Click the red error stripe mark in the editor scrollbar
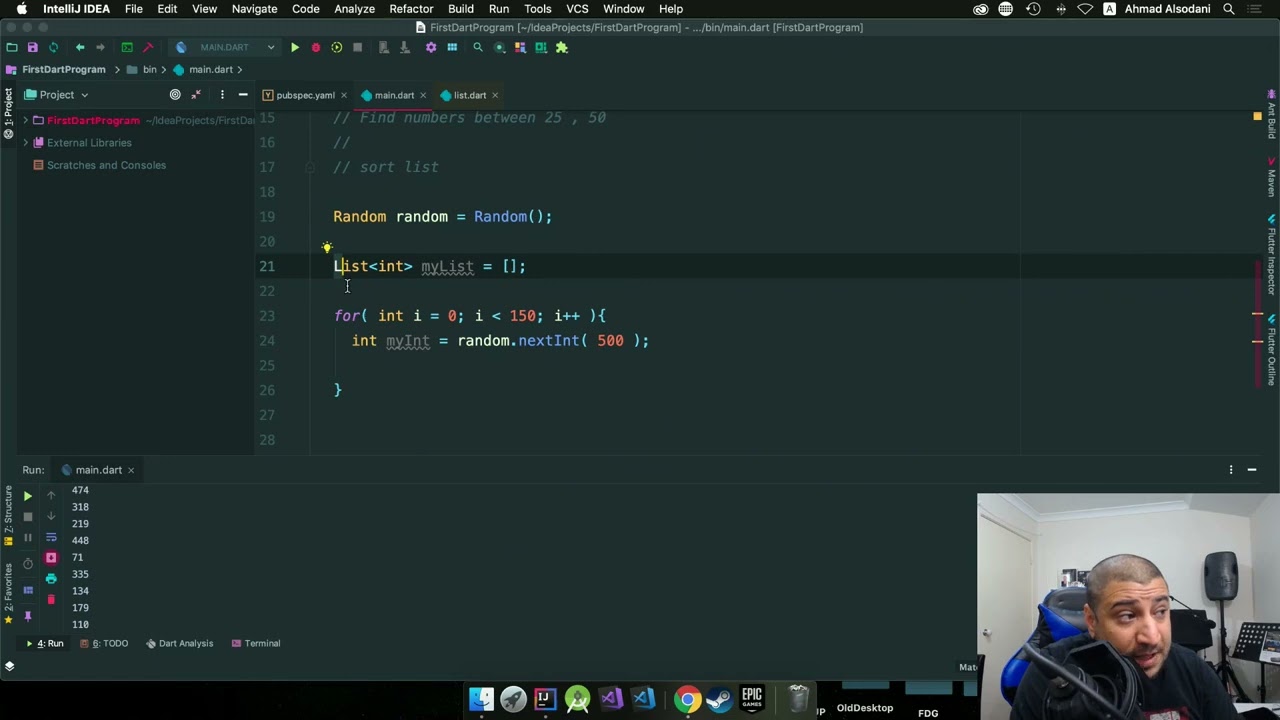 (1257, 315)
